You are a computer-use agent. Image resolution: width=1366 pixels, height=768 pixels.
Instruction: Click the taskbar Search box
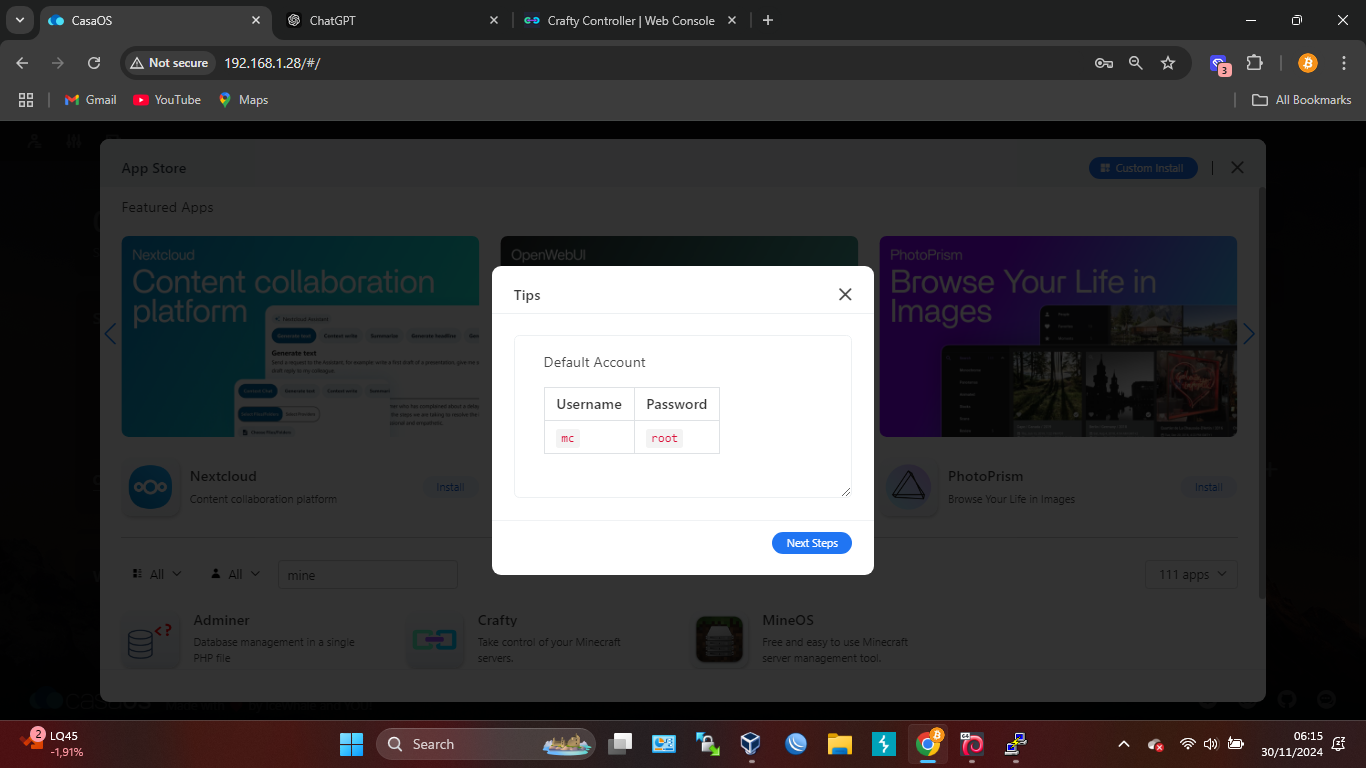tap(486, 744)
